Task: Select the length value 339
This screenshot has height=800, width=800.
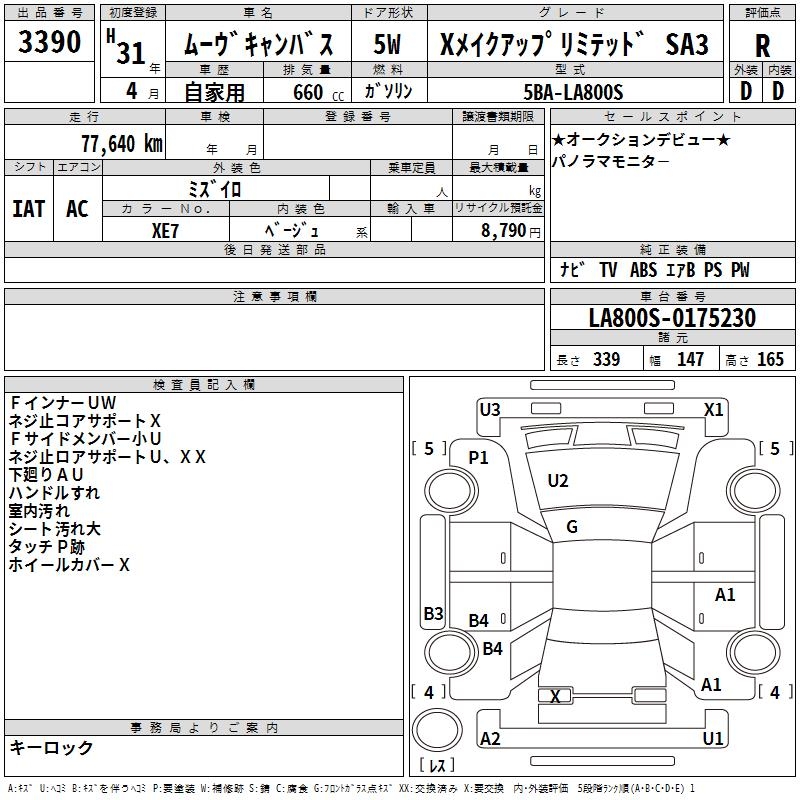Action: [607, 359]
